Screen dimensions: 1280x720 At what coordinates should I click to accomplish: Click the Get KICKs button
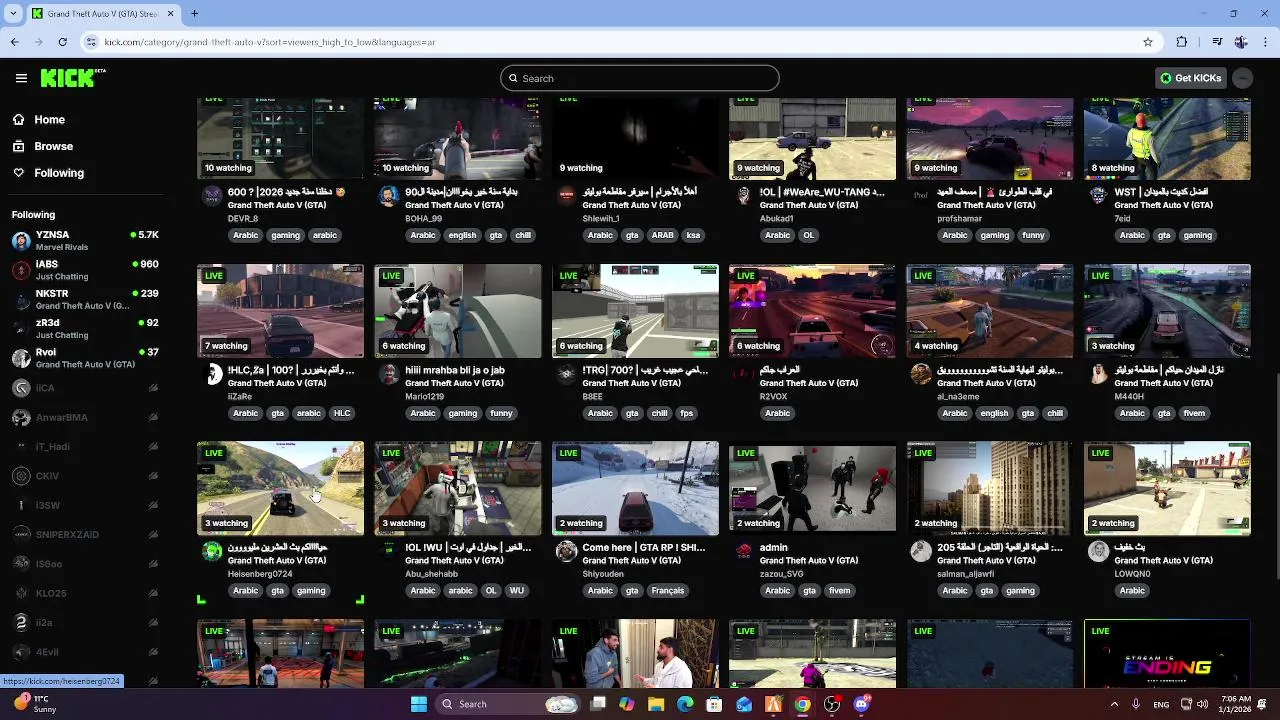(1190, 78)
